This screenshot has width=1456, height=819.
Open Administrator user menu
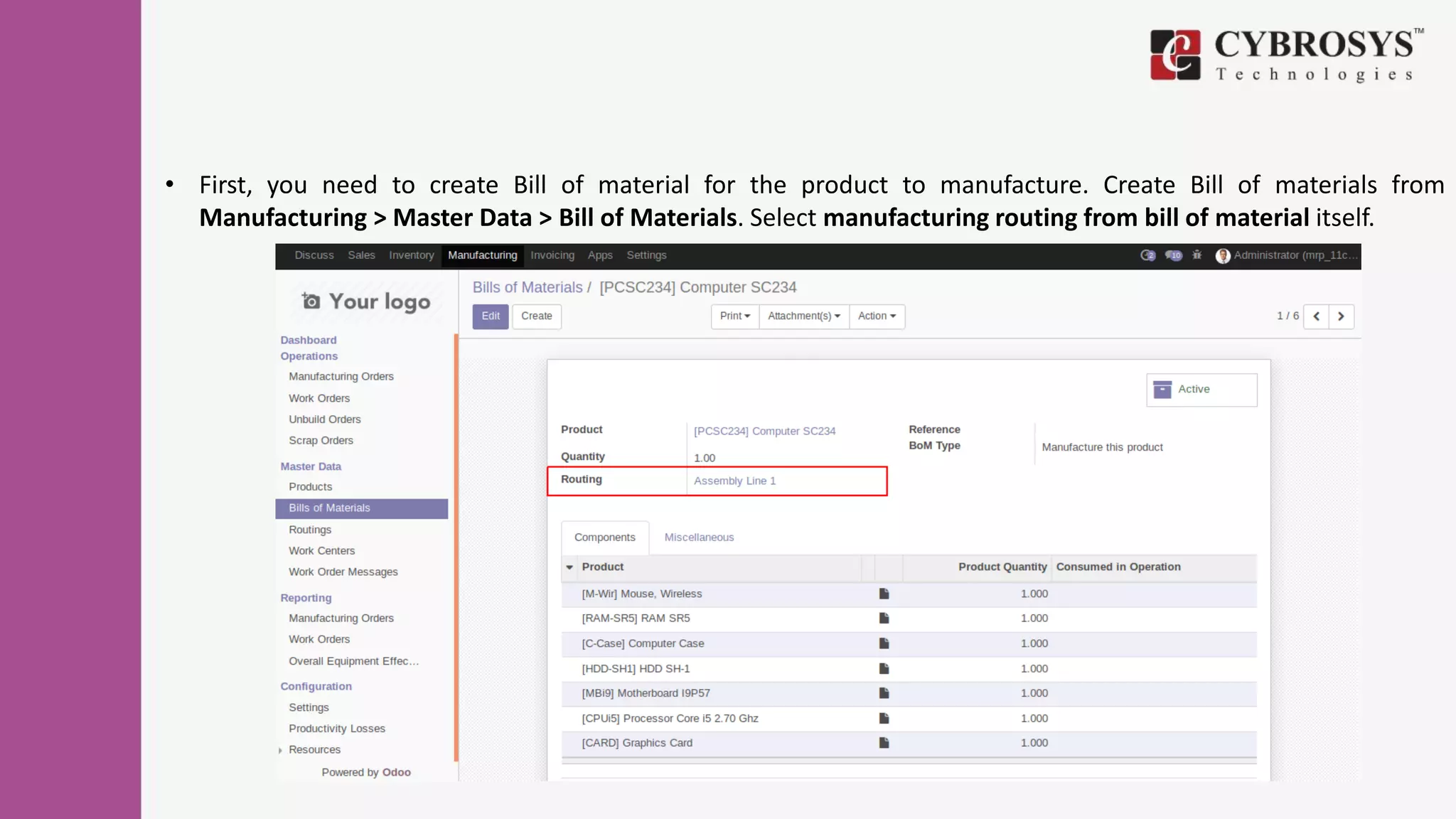click(x=1287, y=255)
